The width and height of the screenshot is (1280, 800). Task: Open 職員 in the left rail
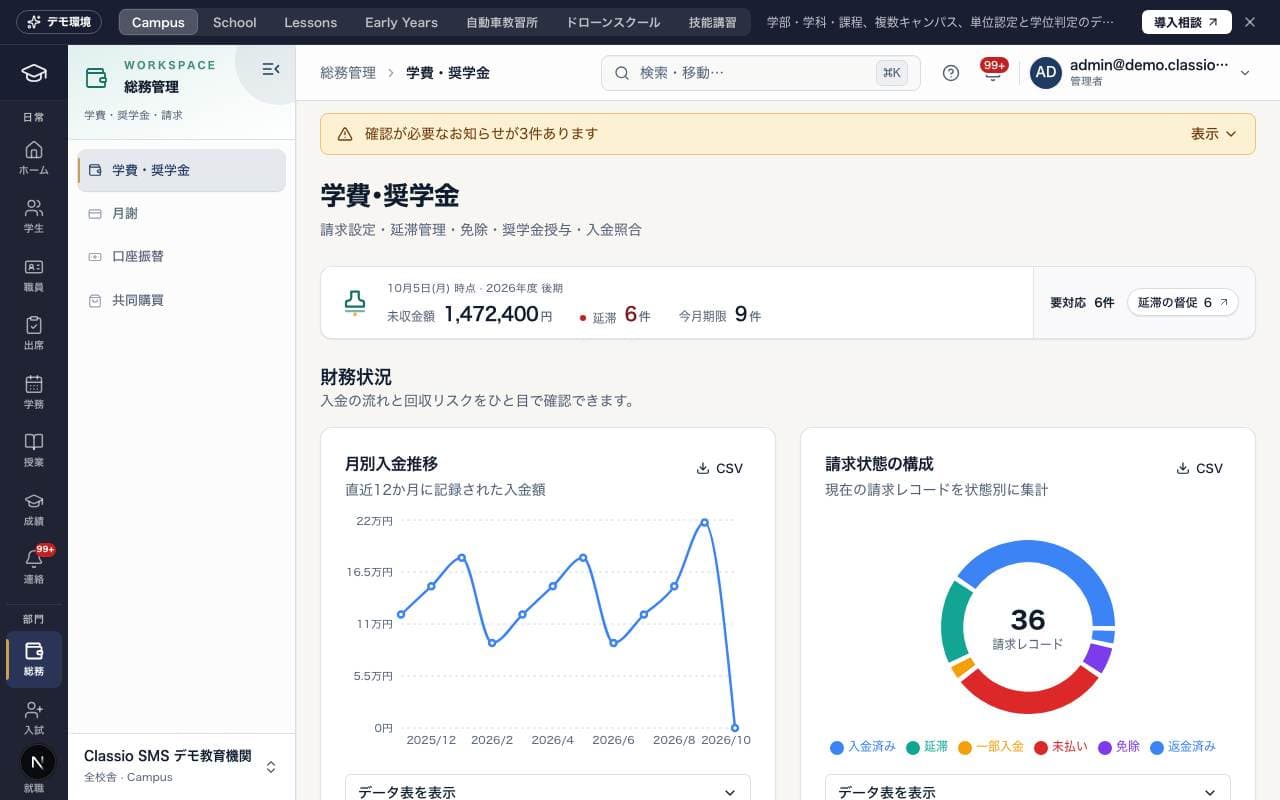[34, 275]
